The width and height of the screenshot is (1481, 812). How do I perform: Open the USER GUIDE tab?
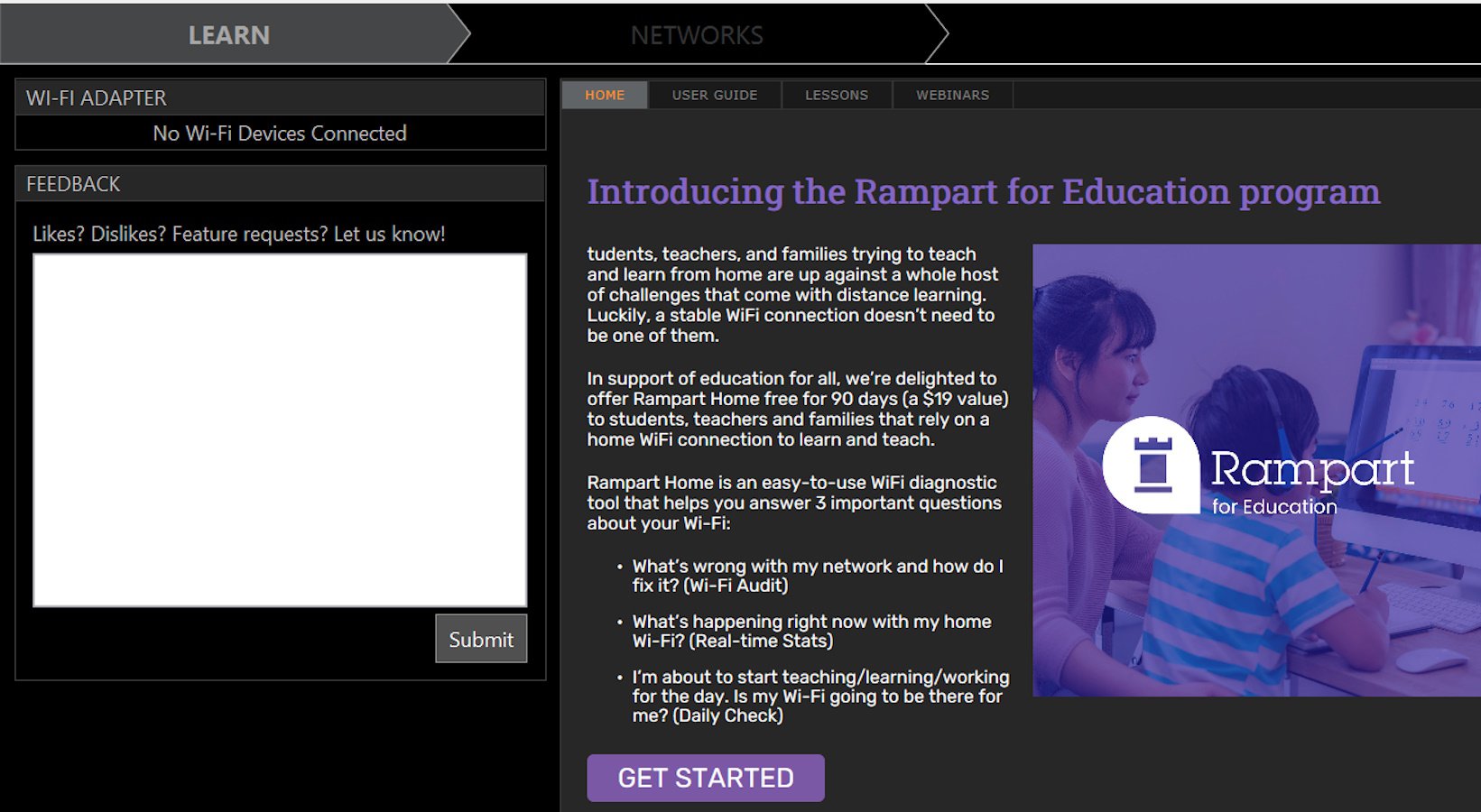coord(715,95)
